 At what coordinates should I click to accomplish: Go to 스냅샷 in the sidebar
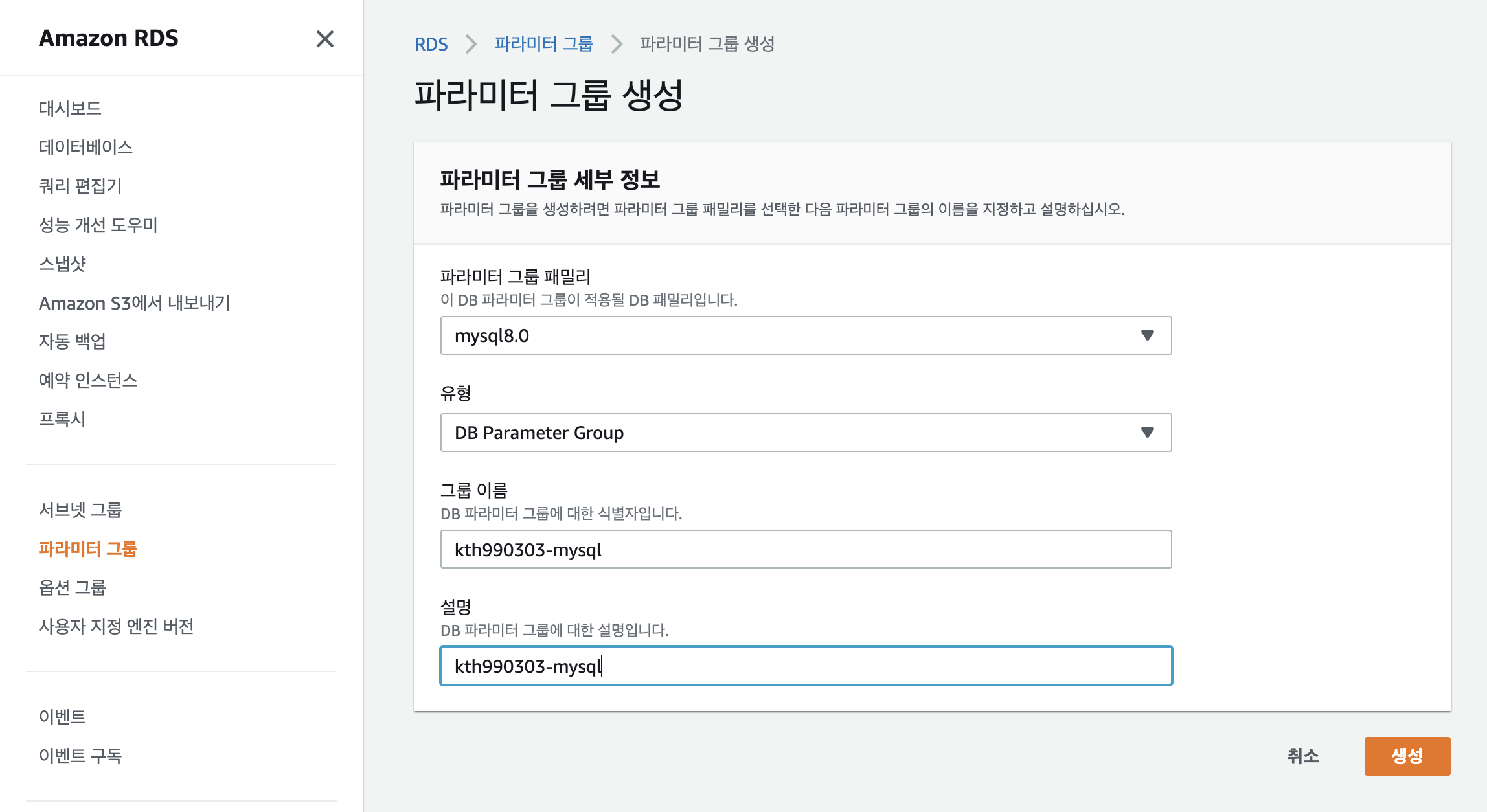62,264
